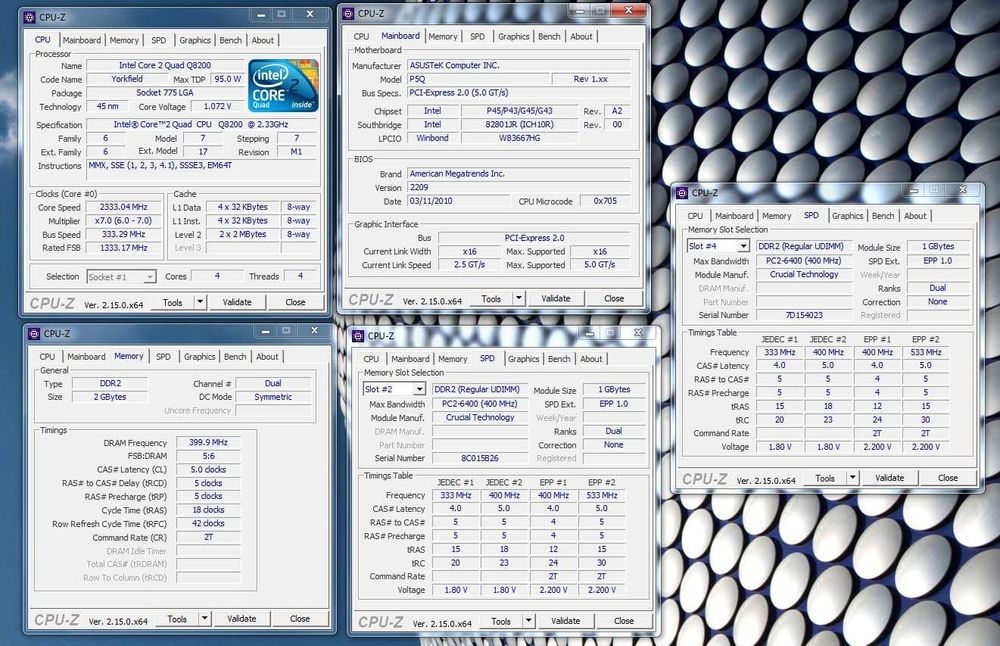Open Graphics tab in the Mainboard window

click(513, 36)
